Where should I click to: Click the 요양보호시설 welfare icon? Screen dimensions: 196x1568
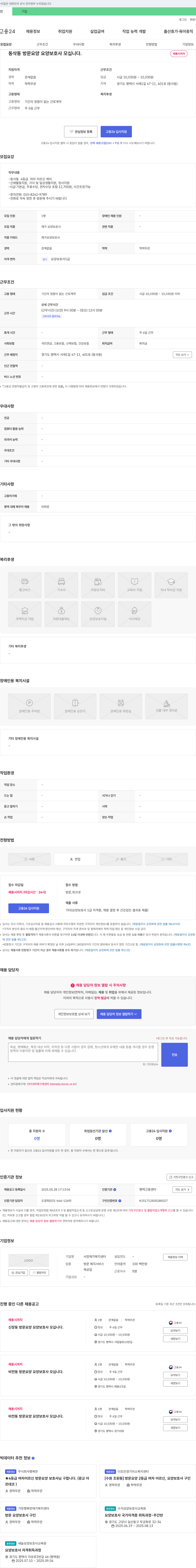[x=98, y=614]
